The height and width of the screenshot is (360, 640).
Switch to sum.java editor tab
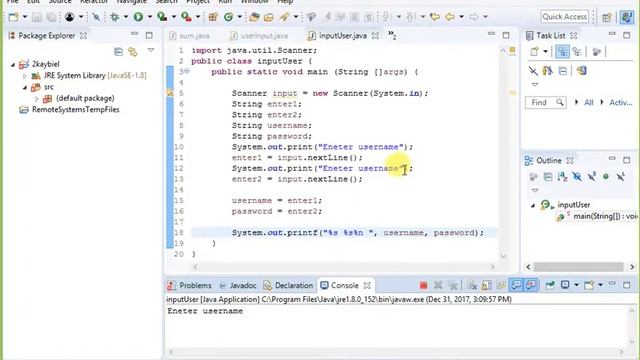pos(190,36)
